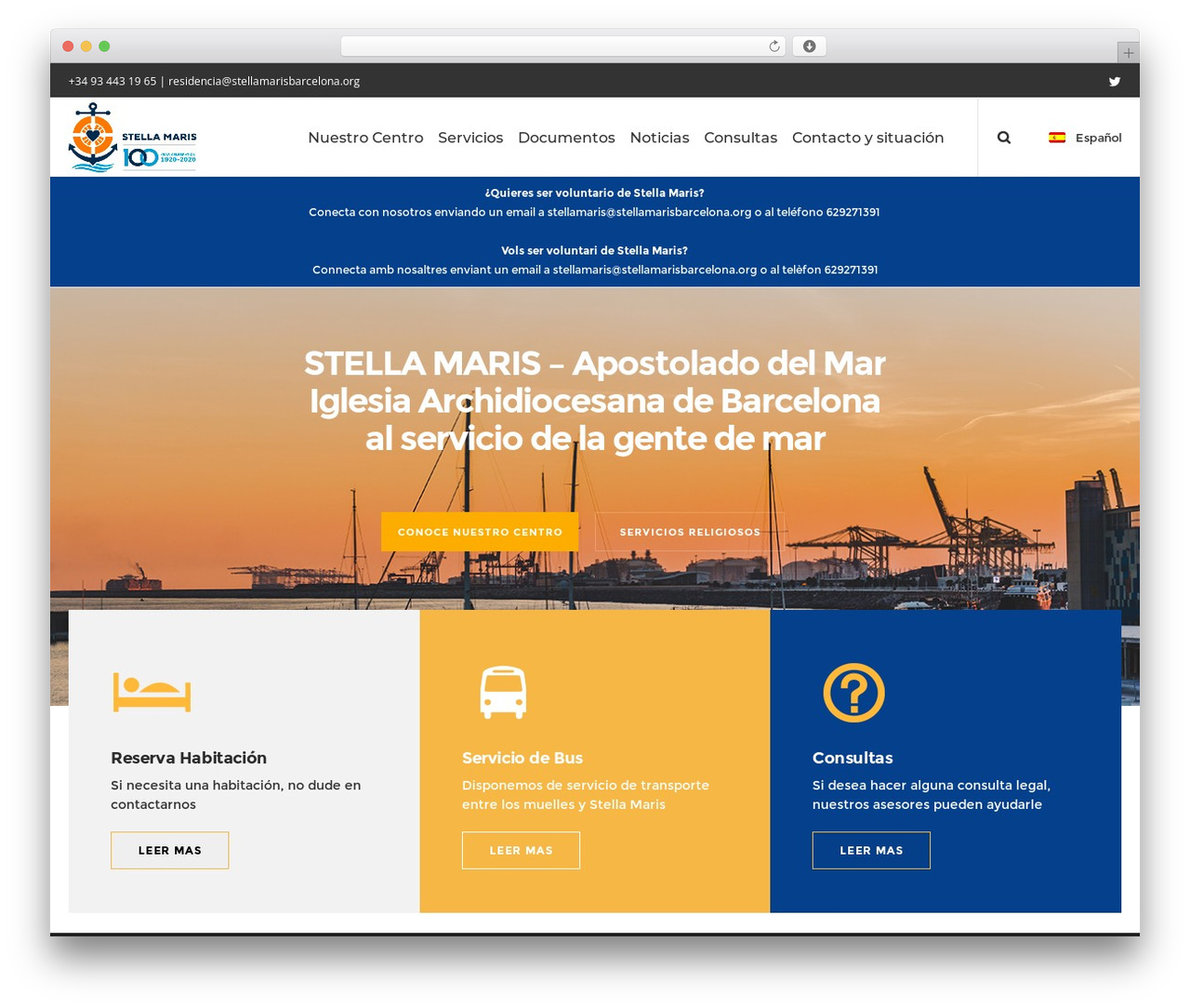Click the browser address bar
1190x1008 pixels.
(x=563, y=46)
